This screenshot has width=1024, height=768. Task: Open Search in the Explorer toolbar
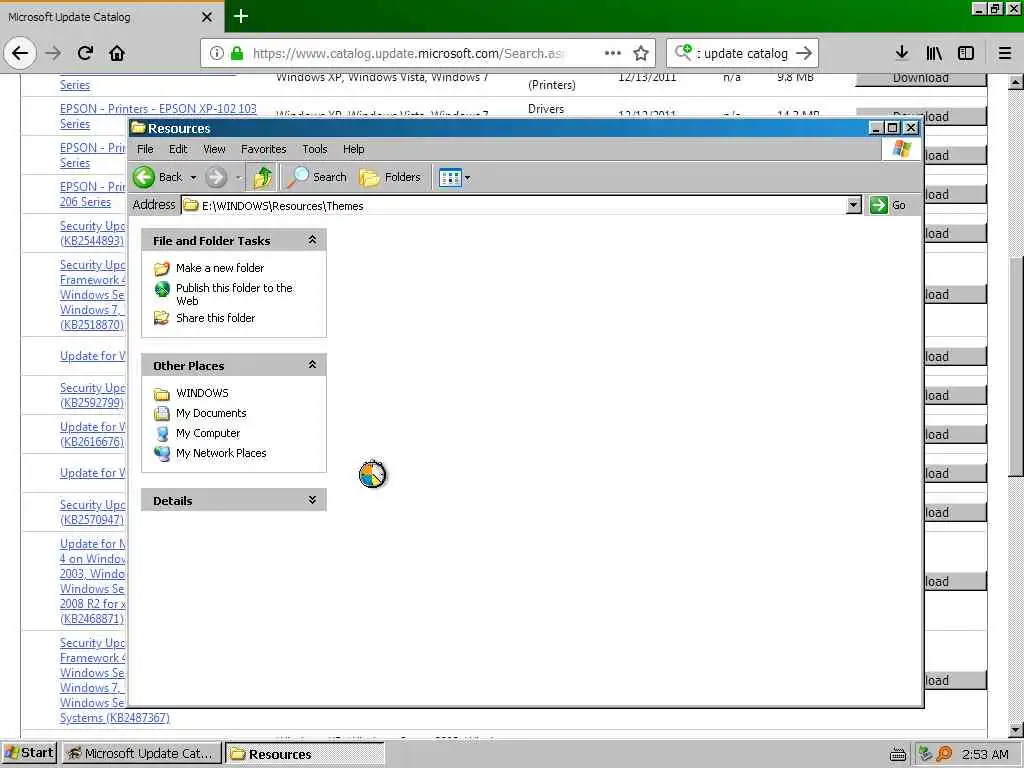coord(317,177)
